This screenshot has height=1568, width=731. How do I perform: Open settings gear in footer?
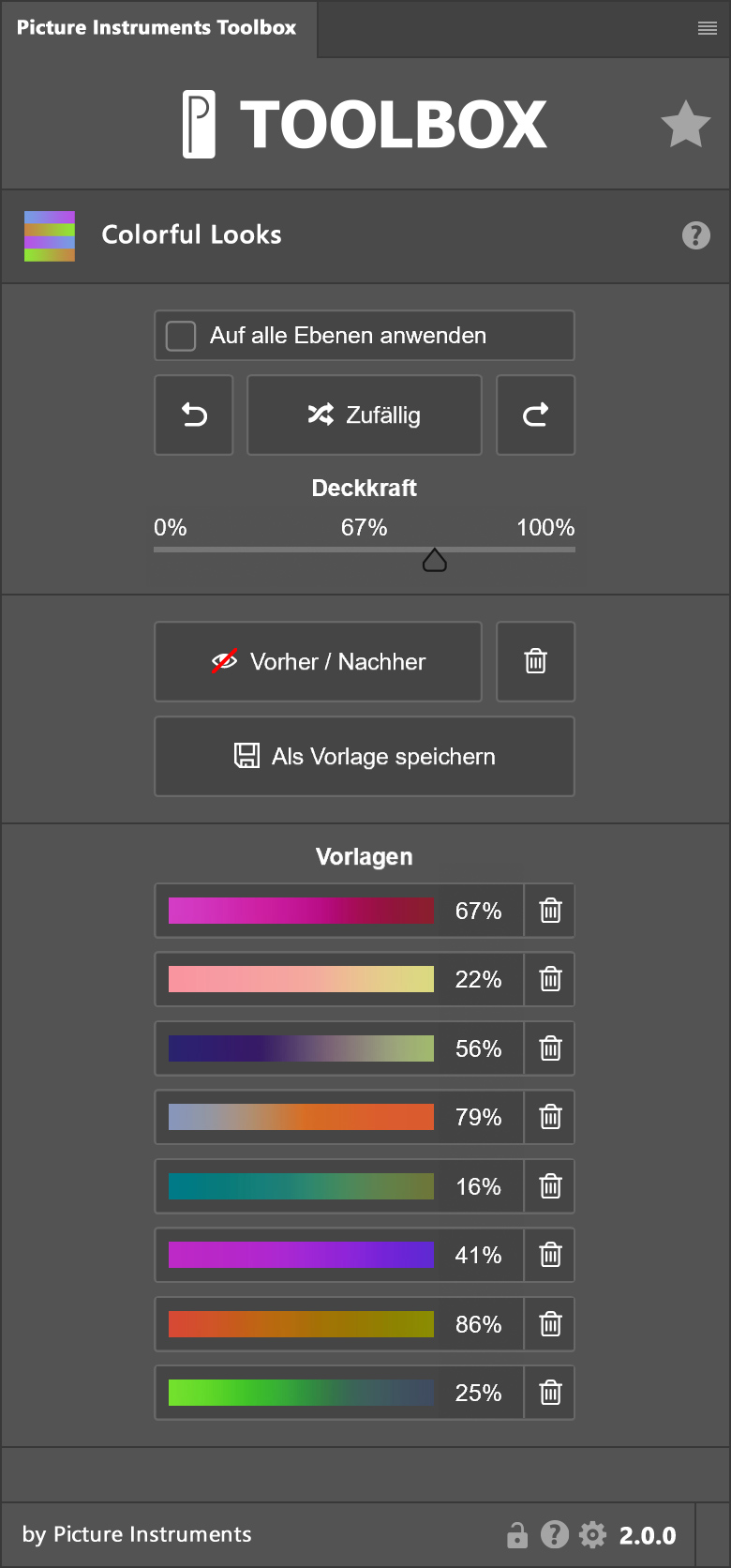click(x=592, y=1535)
